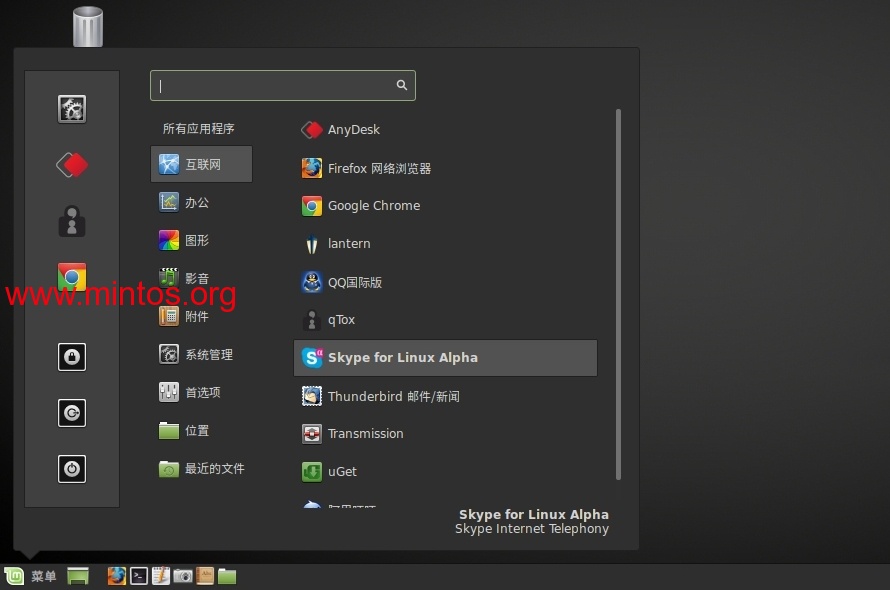Launch Chrome from favorites sidebar
The height and width of the screenshot is (590, 890).
tap(72, 277)
